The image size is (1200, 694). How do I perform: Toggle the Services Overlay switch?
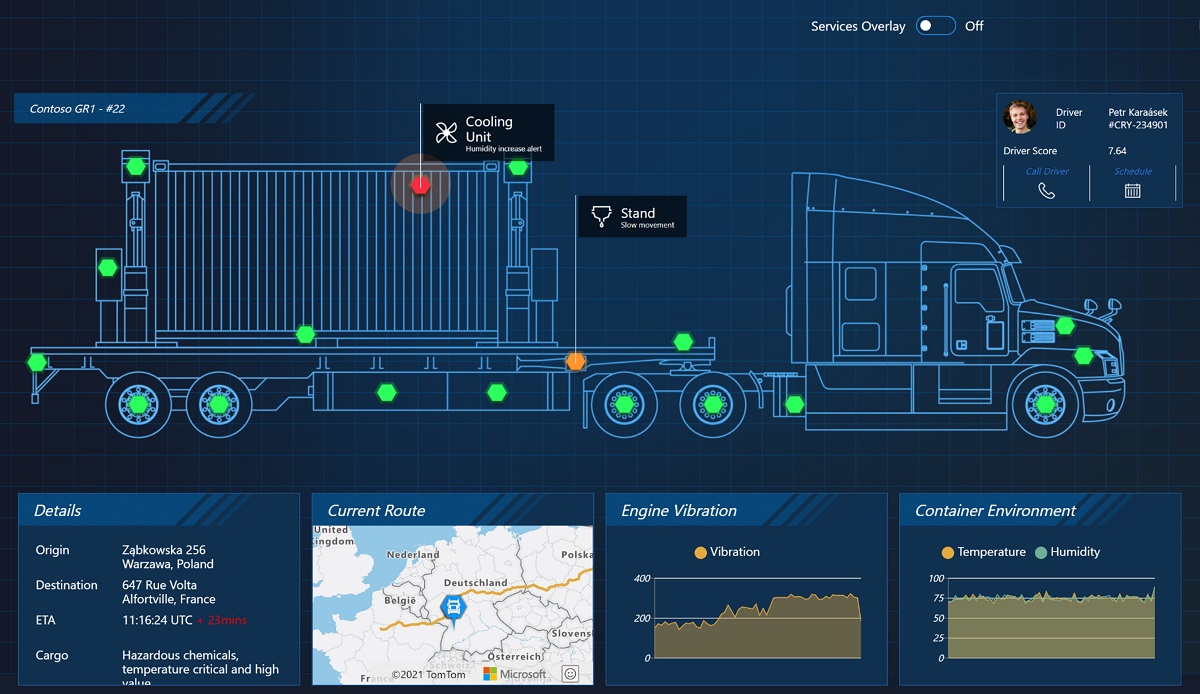tap(936, 26)
